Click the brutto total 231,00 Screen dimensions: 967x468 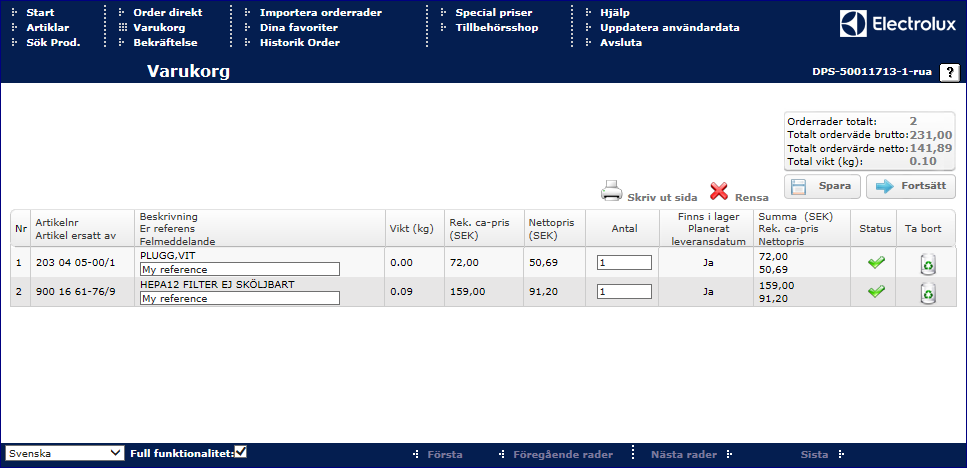pos(931,134)
